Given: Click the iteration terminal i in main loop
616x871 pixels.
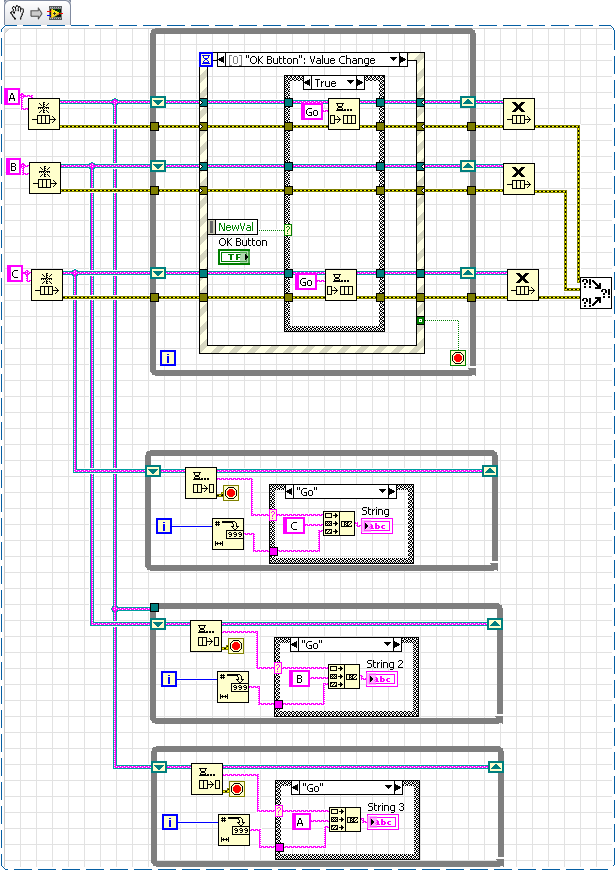Looking at the screenshot, I should [x=168, y=357].
